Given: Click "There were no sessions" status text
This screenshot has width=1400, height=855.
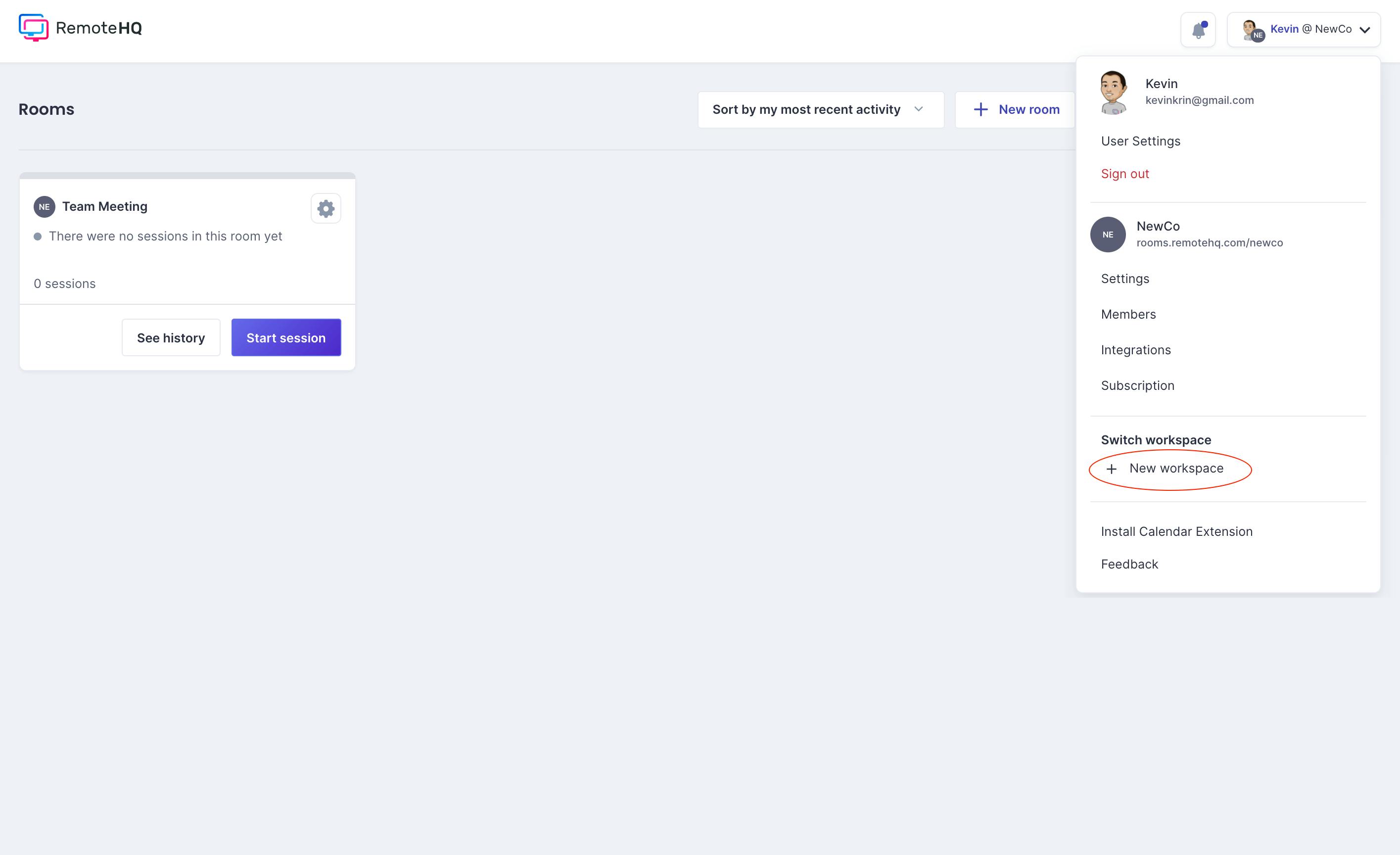Looking at the screenshot, I should tap(165, 237).
